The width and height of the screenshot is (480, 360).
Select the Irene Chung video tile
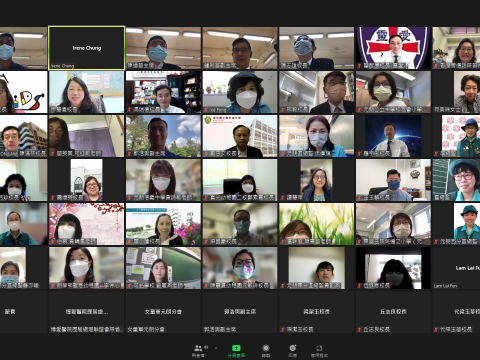click(x=87, y=48)
